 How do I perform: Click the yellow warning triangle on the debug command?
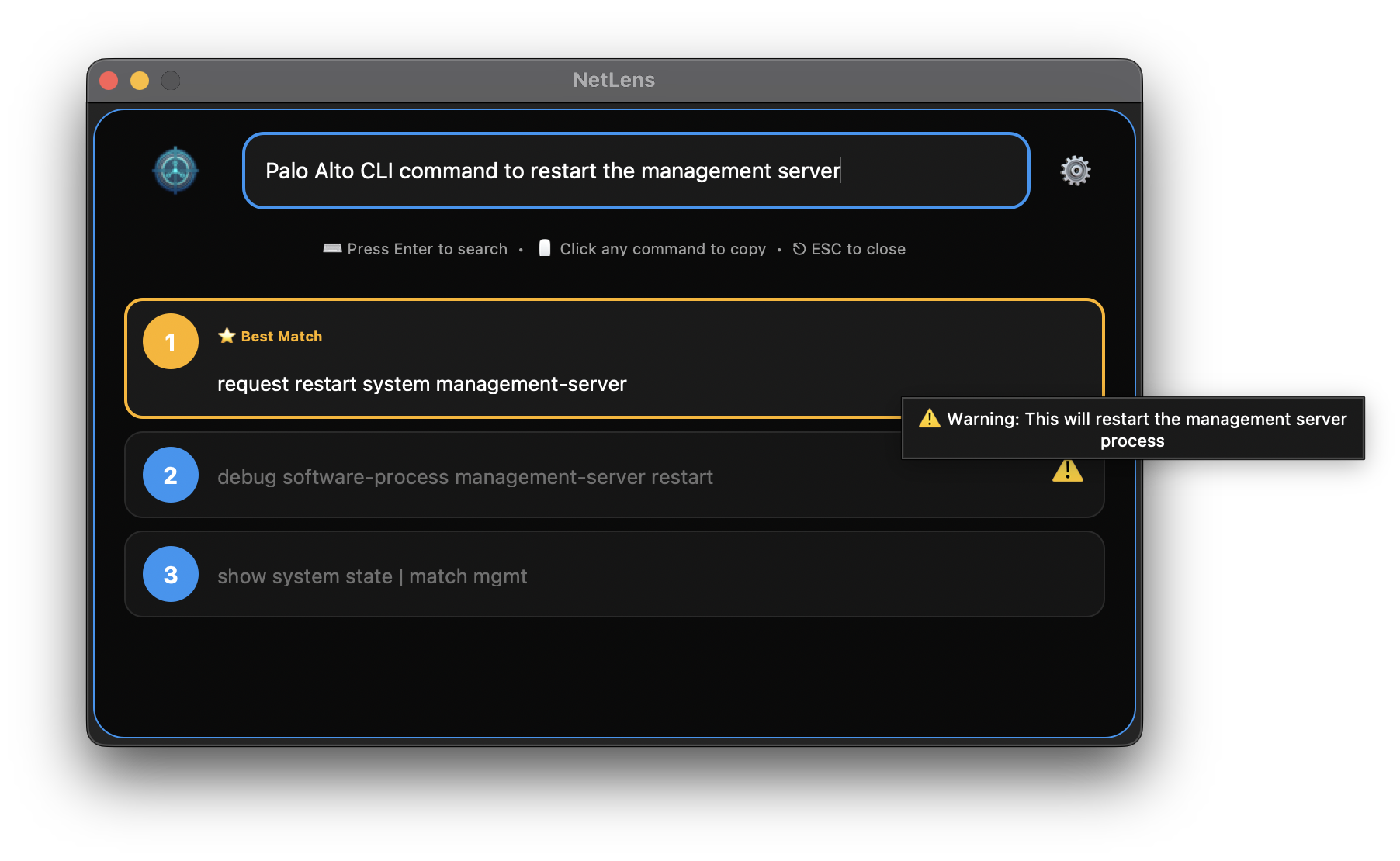coord(1069,470)
